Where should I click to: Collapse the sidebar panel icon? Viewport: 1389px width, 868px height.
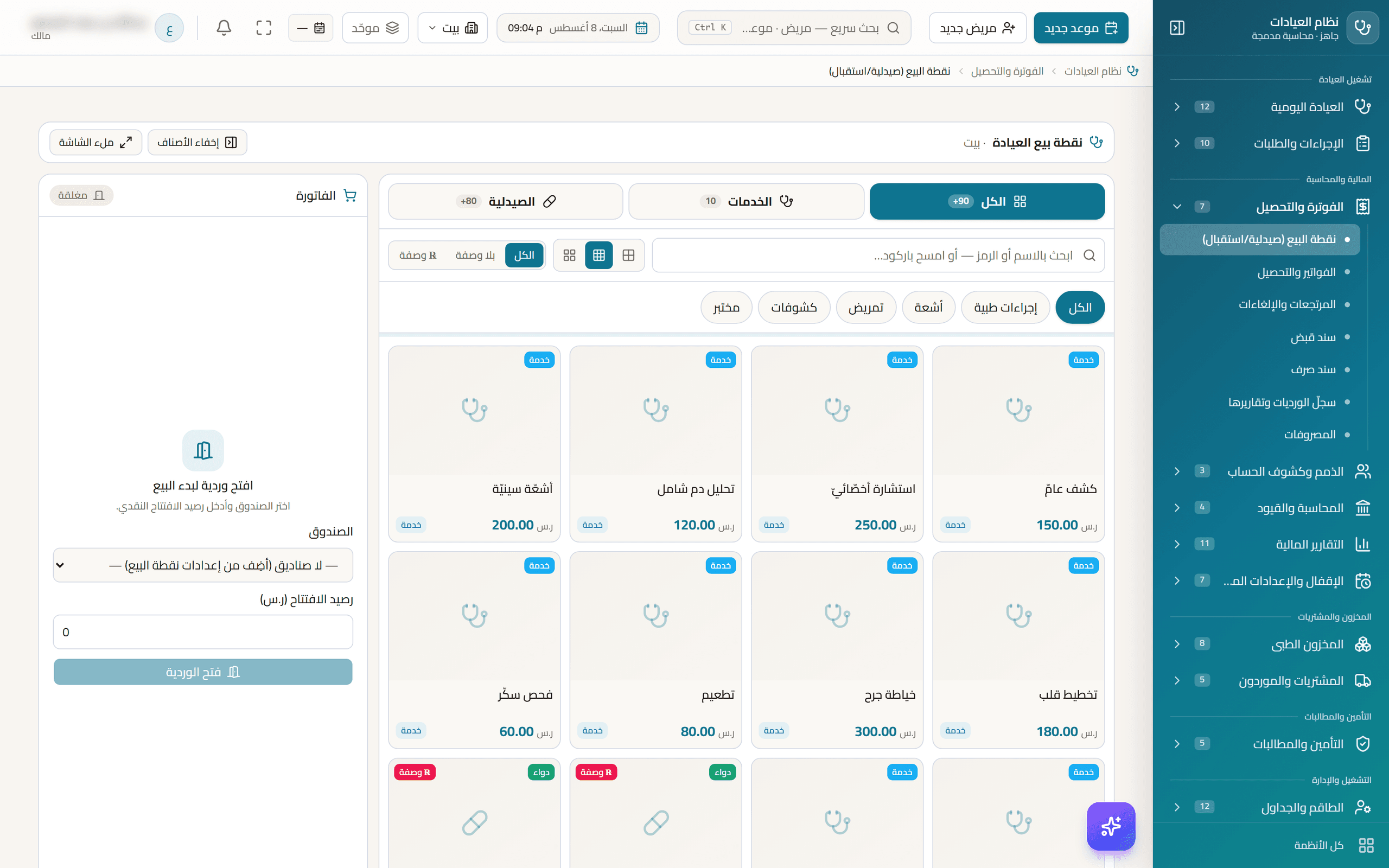coord(1177,28)
